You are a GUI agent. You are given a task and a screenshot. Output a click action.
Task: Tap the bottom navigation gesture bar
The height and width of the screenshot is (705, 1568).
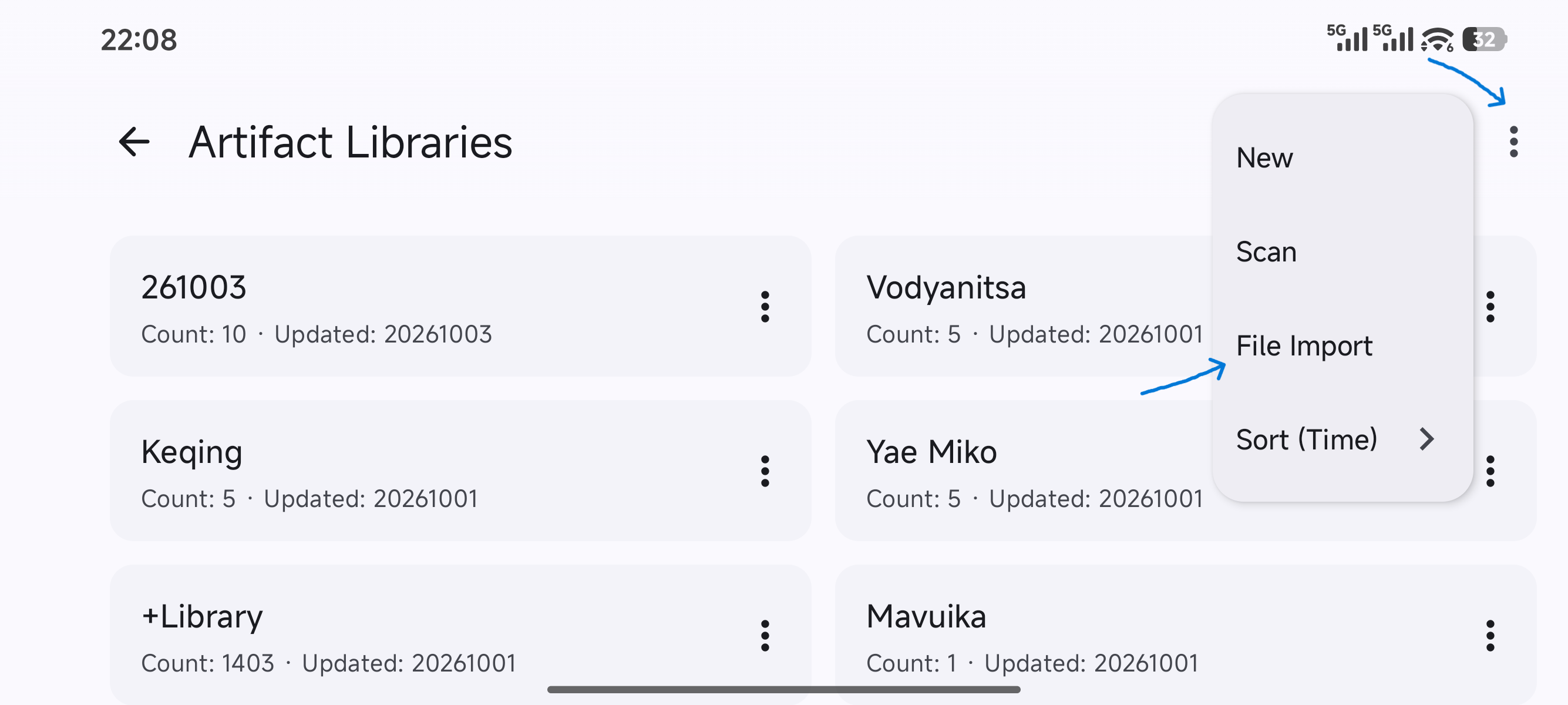coord(783,689)
